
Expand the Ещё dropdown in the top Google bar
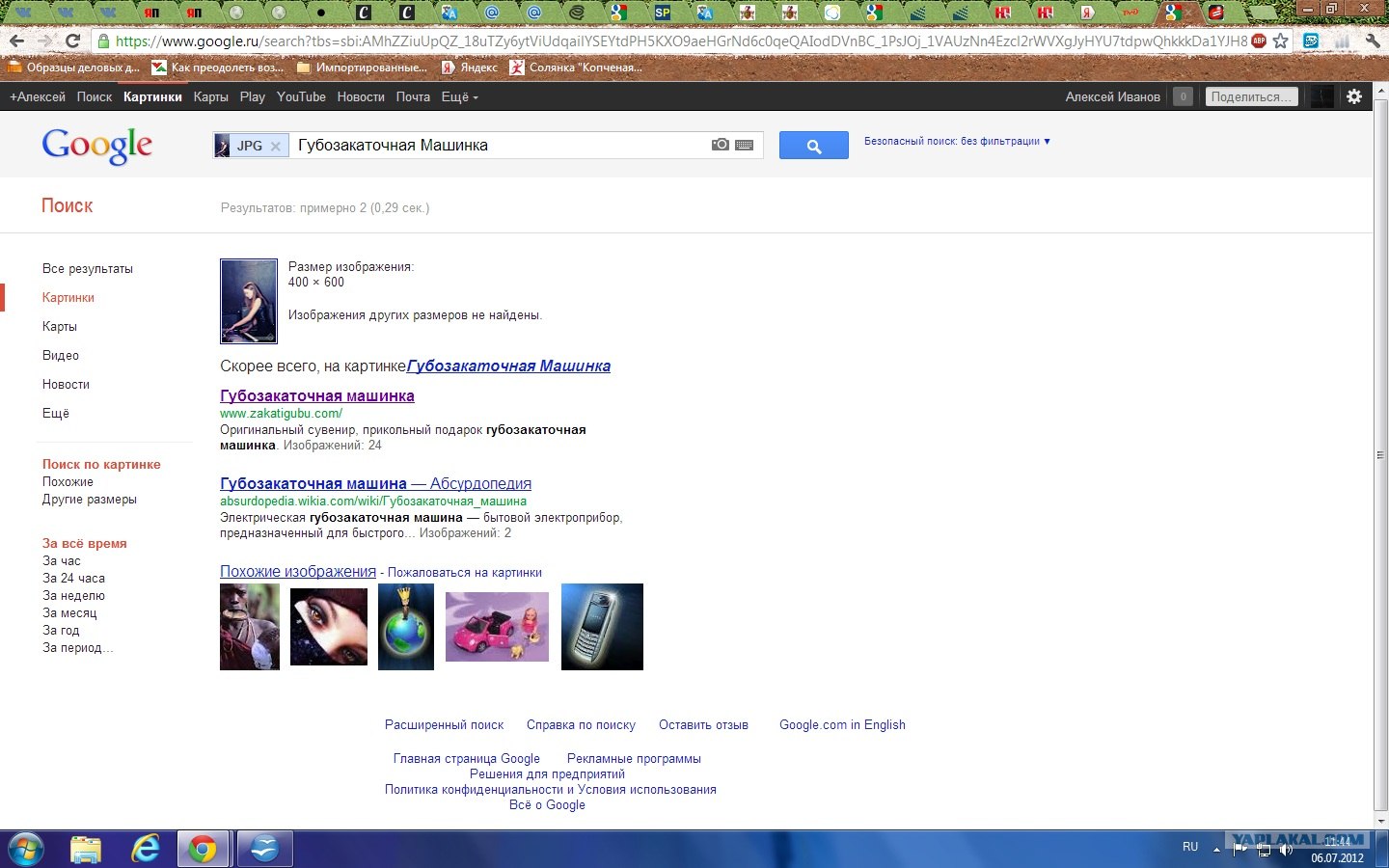click(459, 96)
